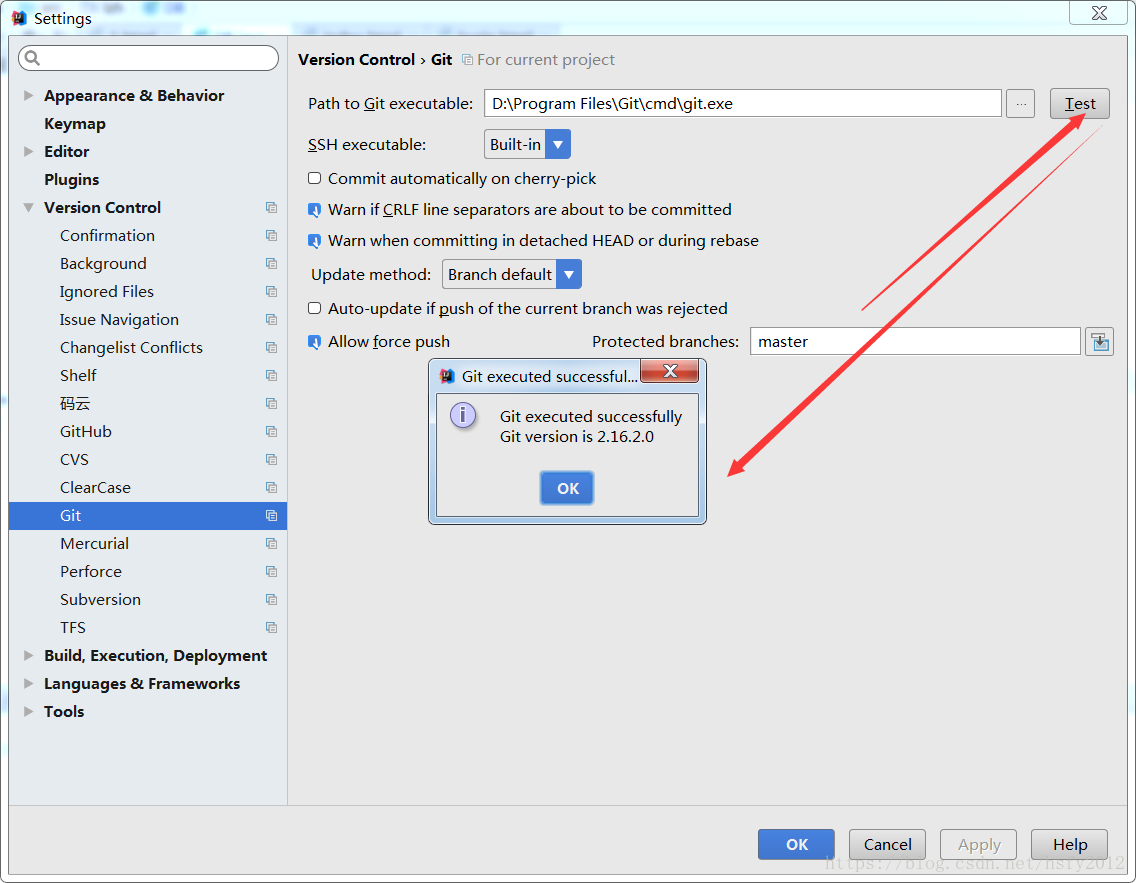
Task: Click the project-level icon beside ClearCase
Action: (272, 487)
